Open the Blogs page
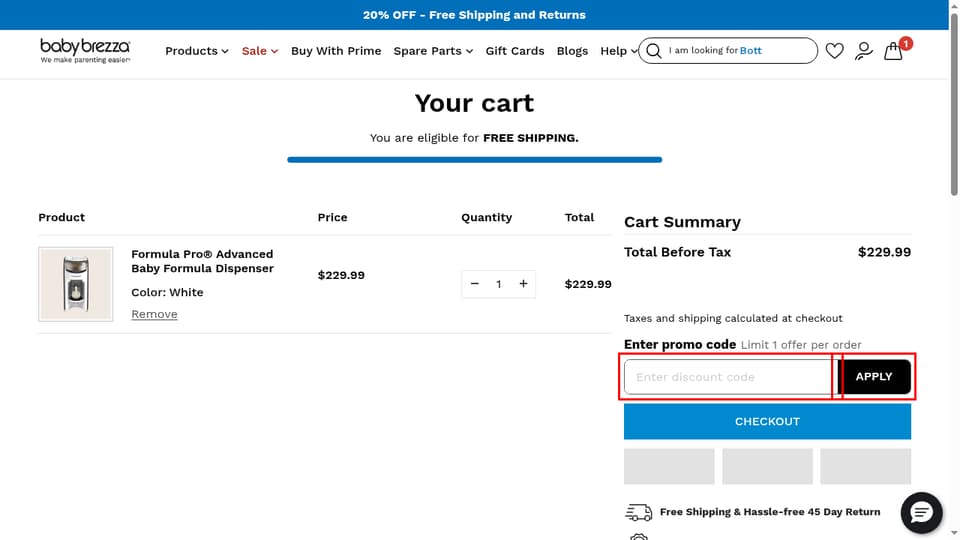 point(572,51)
